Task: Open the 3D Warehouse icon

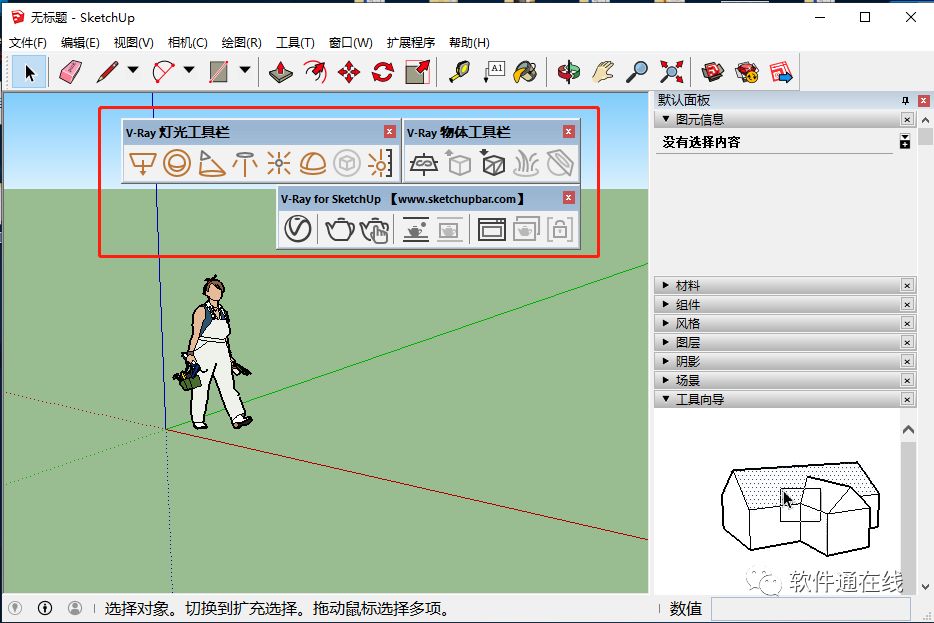Action: pyautogui.click(x=712, y=72)
